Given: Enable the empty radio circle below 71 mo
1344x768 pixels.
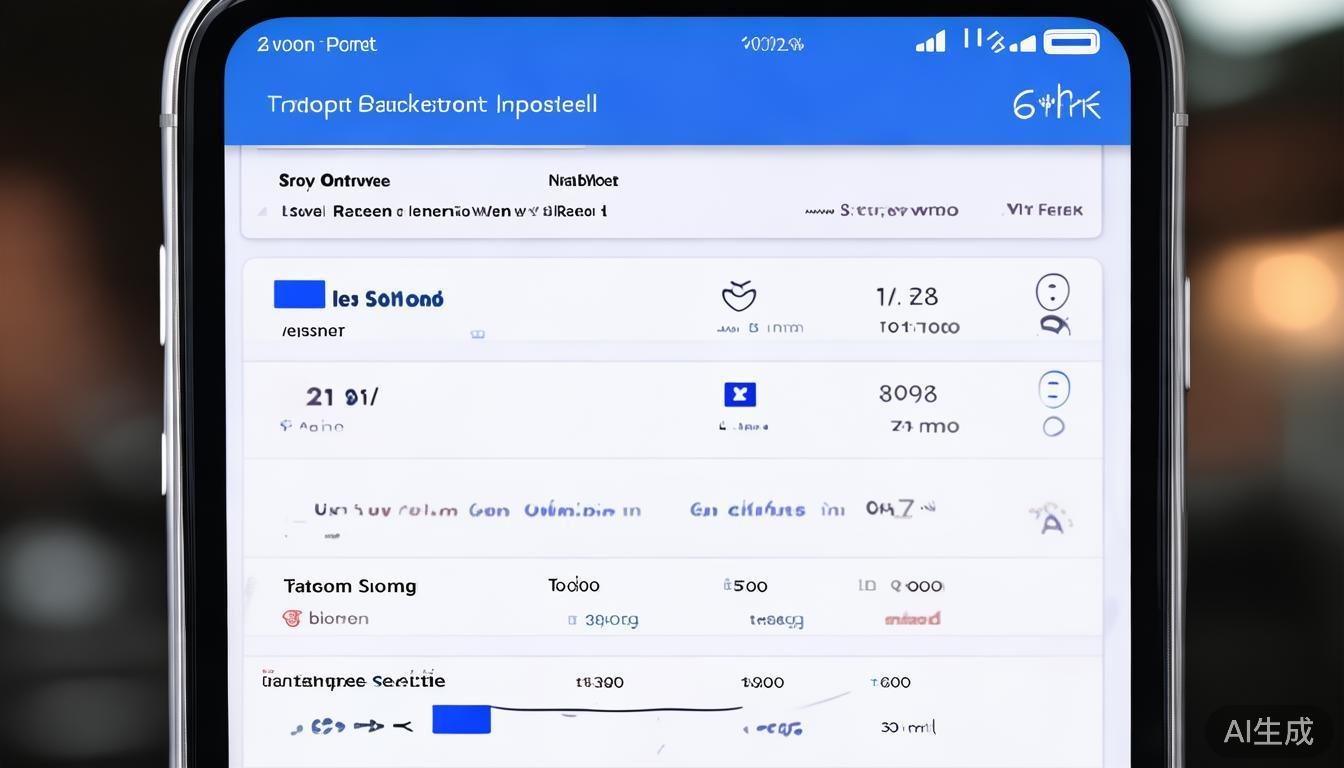Looking at the screenshot, I should pos(1052,427).
